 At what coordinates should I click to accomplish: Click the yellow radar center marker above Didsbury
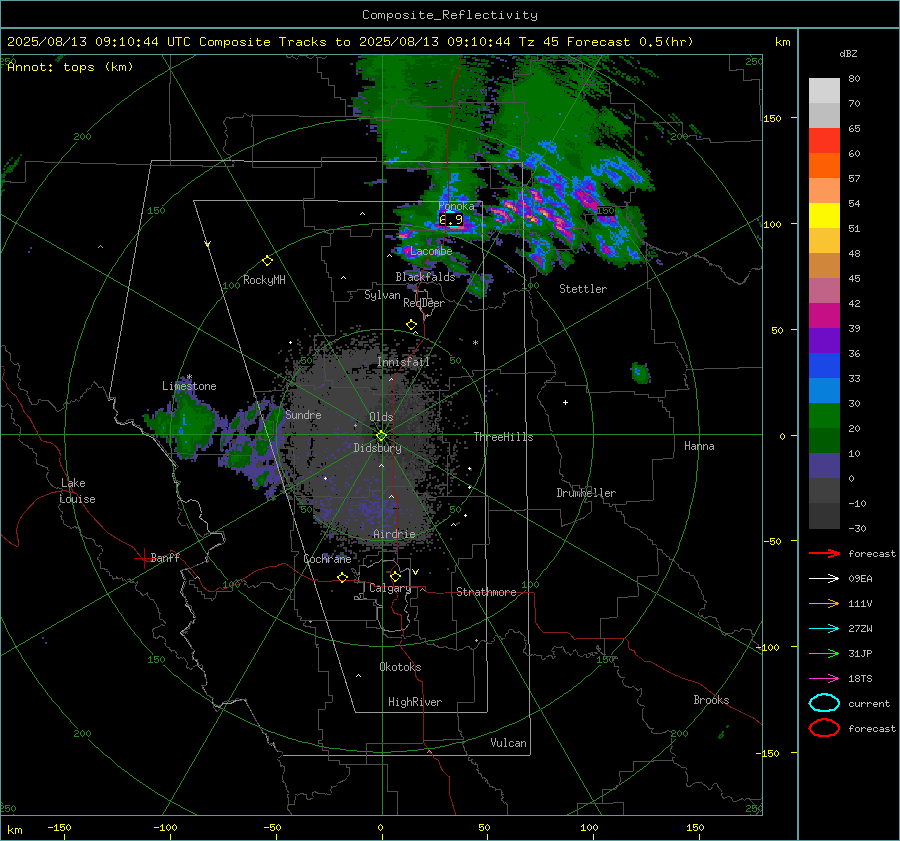pyautogui.click(x=381, y=436)
